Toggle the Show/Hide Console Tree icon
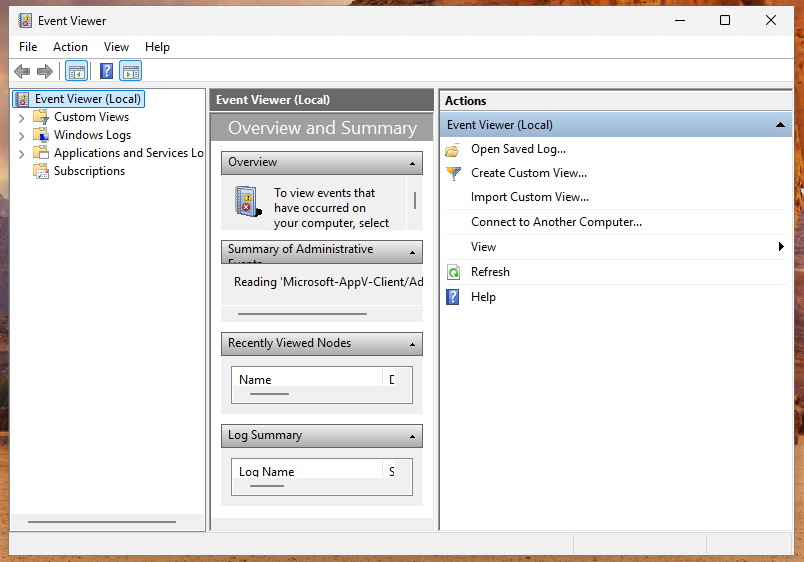This screenshot has width=804, height=562. [76, 71]
